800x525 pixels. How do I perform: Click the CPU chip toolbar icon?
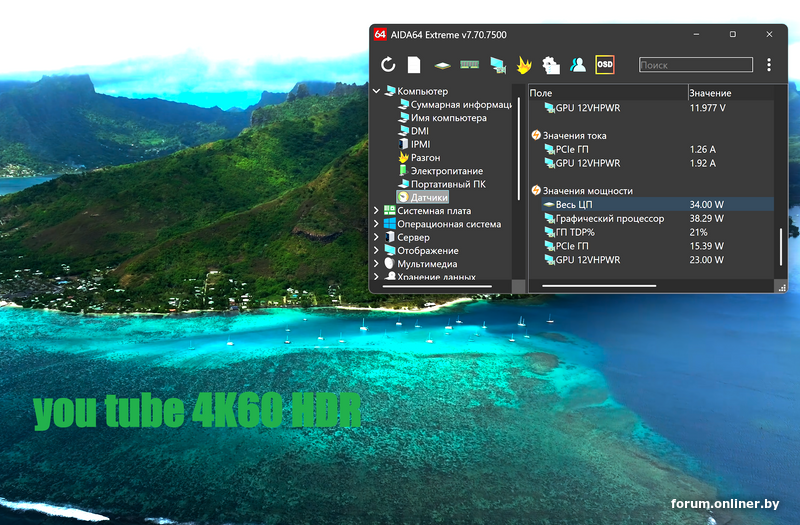[x=442, y=65]
